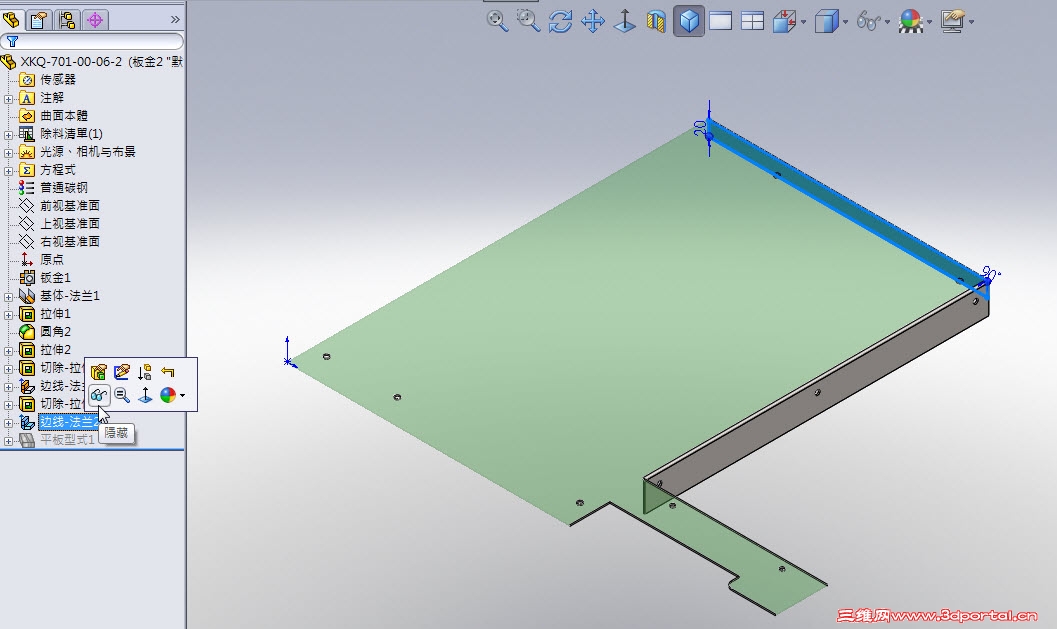Click the Display Style box icon
The width and height of the screenshot is (1057, 629).
coord(826,22)
